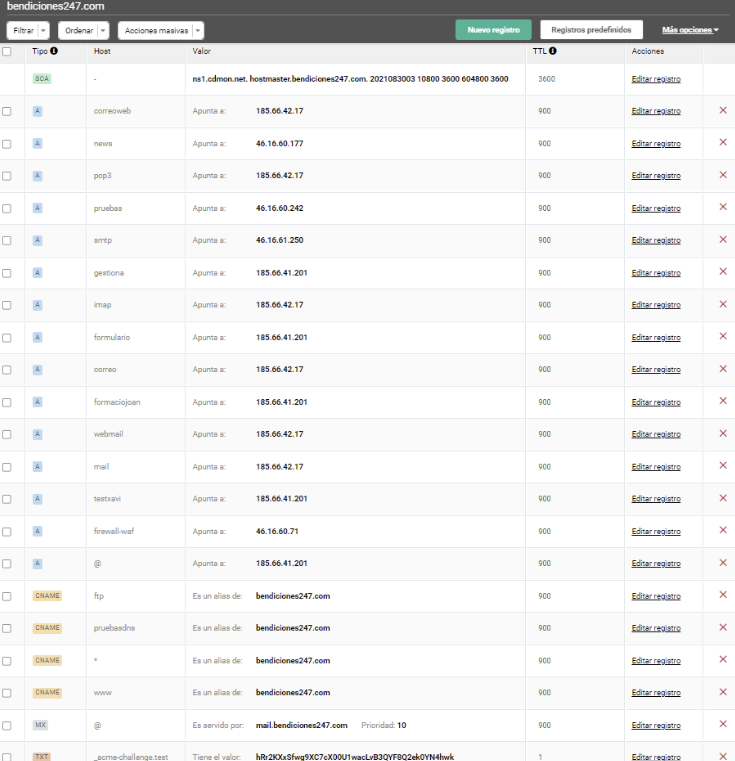Click the A badge for correoweb
The height and width of the screenshot is (761, 735).
coord(37,111)
